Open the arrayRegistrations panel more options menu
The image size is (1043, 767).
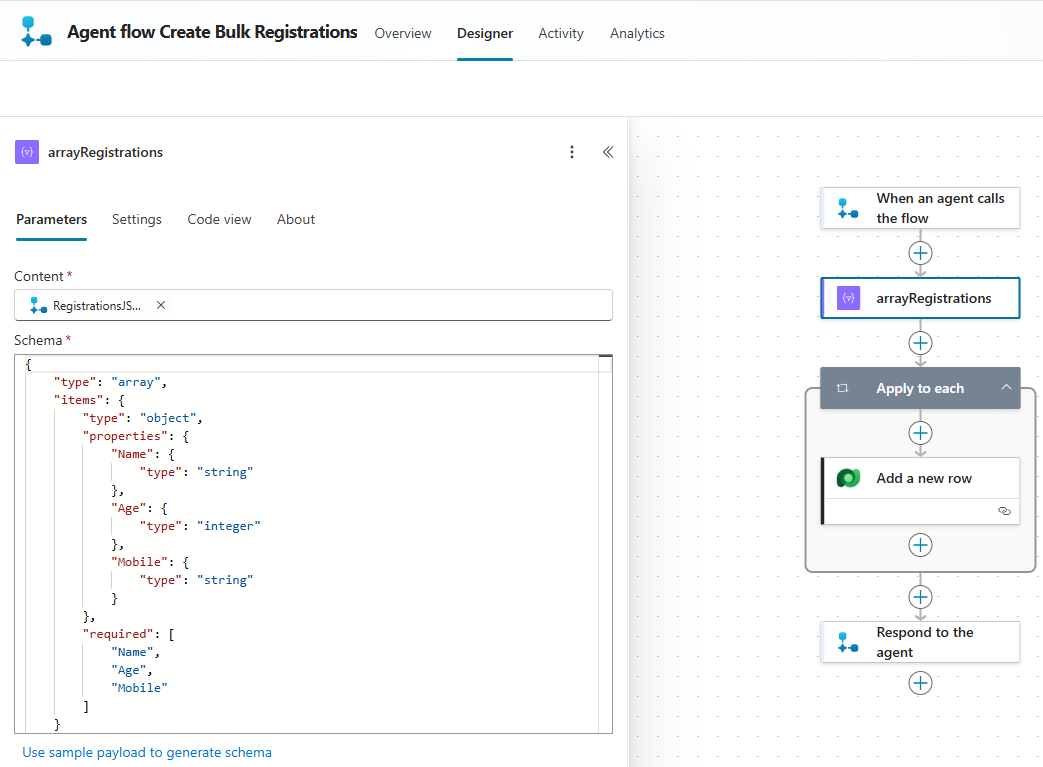[x=572, y=152]
